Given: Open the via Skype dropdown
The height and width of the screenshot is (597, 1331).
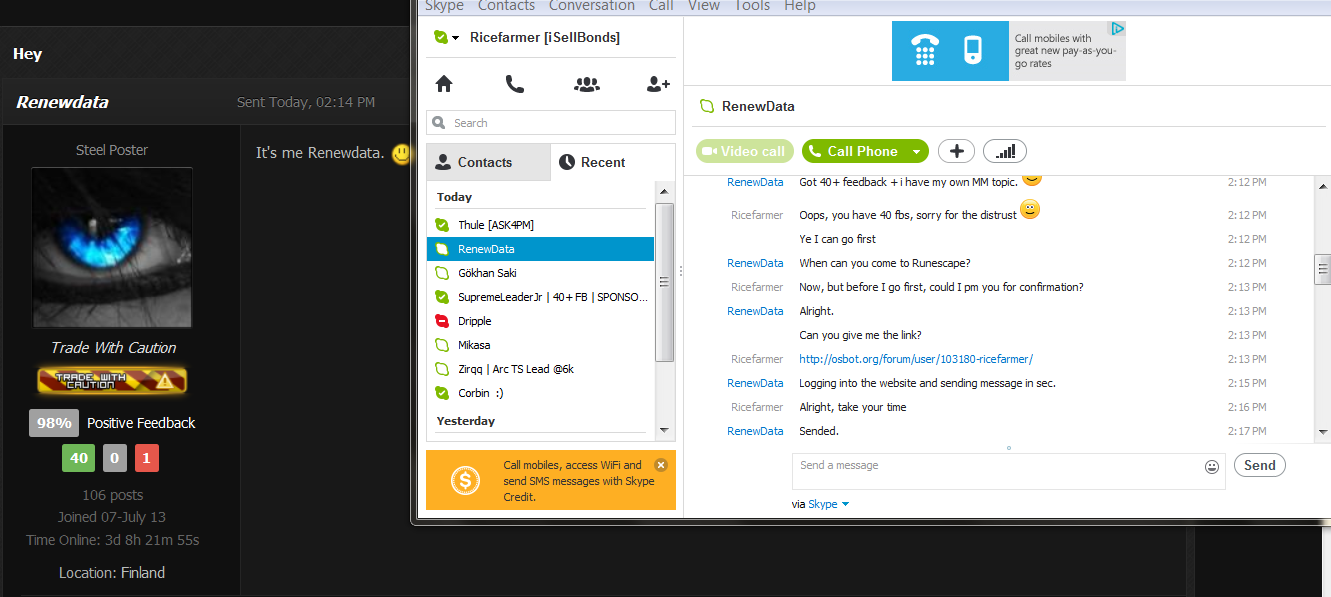Looking at the screenshot, I should pyautogui.click(x=828, y=504).
